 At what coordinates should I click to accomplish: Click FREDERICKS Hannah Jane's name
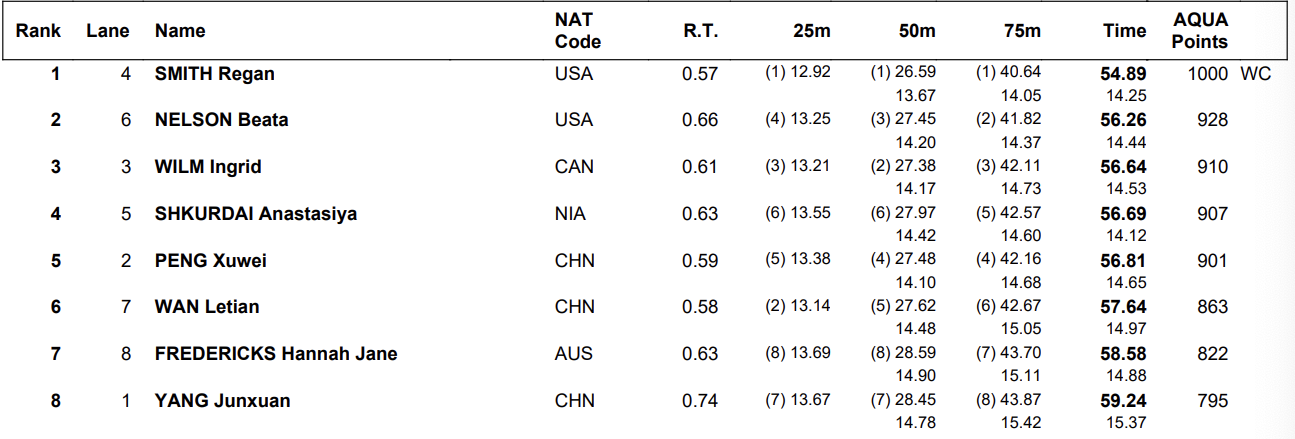[x=276, y=354]
